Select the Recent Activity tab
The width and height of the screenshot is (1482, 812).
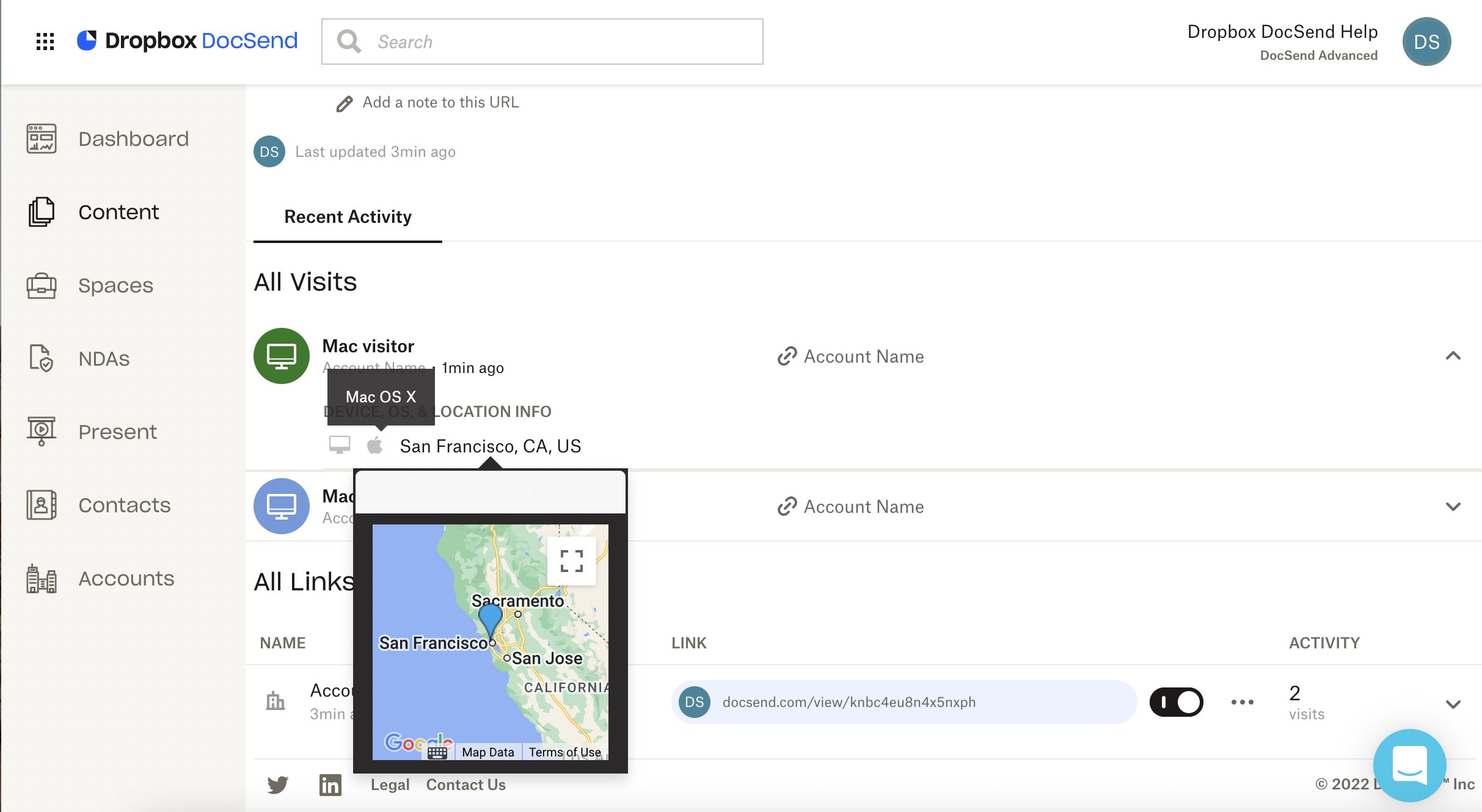(348, 217)
